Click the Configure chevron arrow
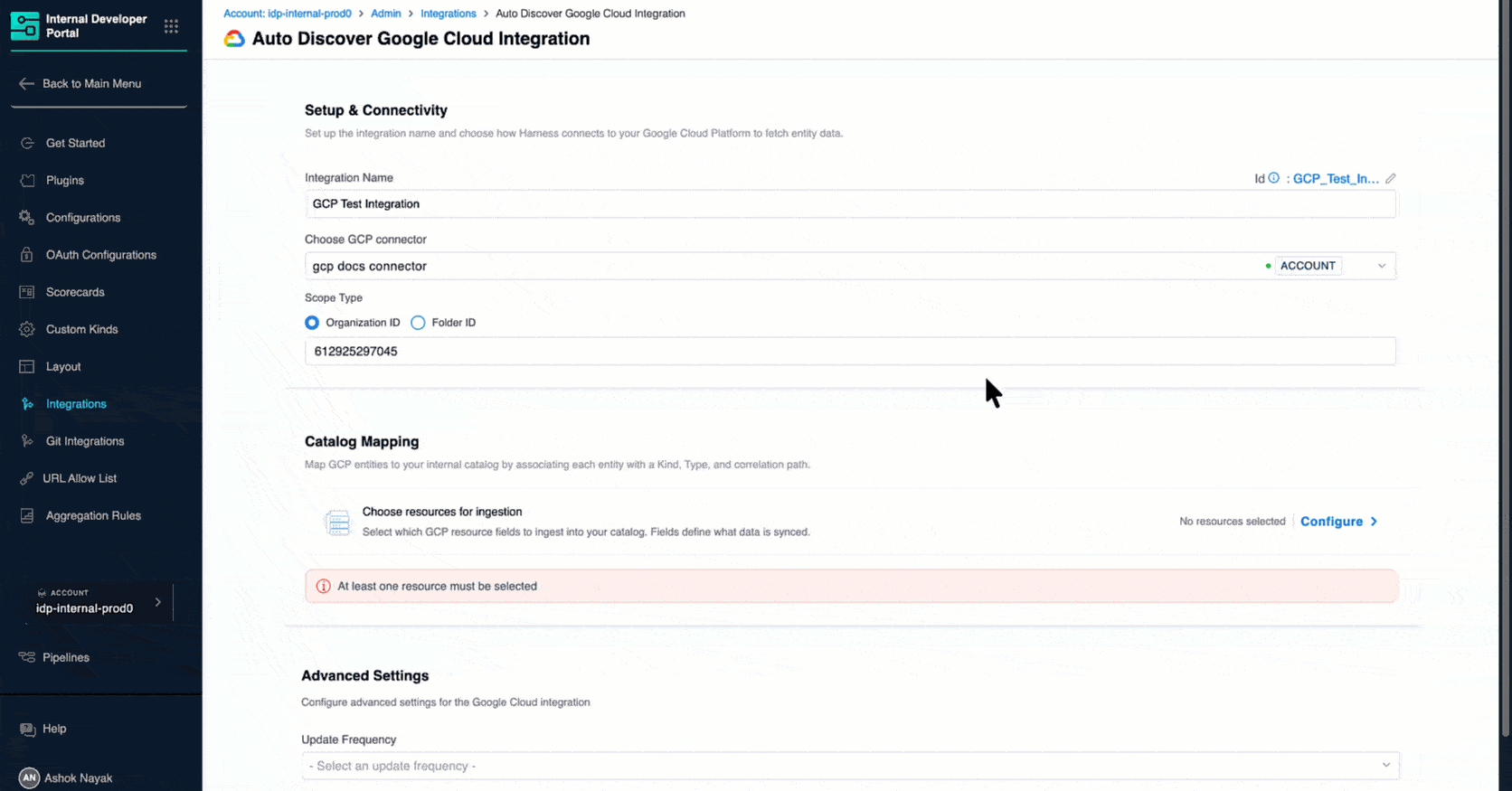The image size is (1512, 791). tap(1374, 522)
